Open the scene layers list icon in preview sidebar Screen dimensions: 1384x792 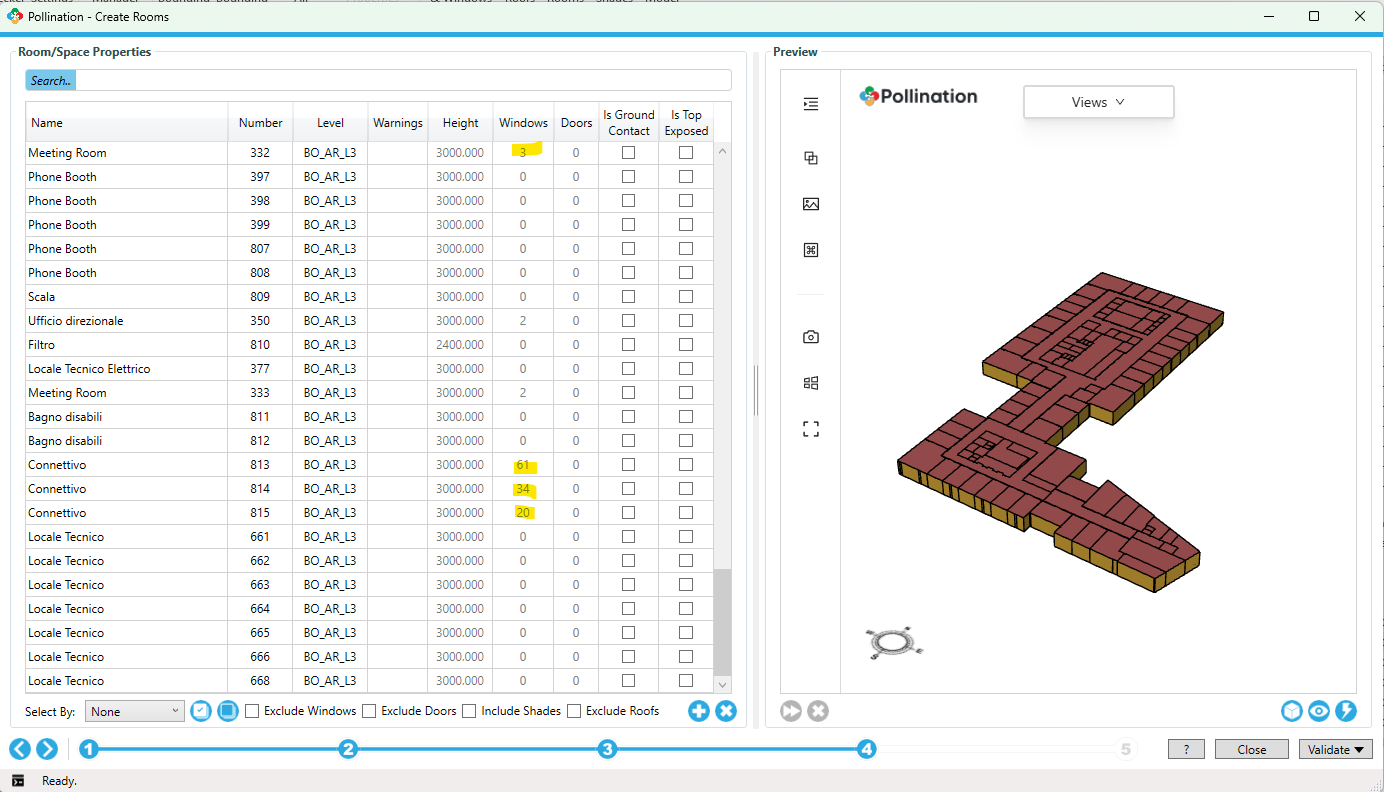click(x=810, y=103)
